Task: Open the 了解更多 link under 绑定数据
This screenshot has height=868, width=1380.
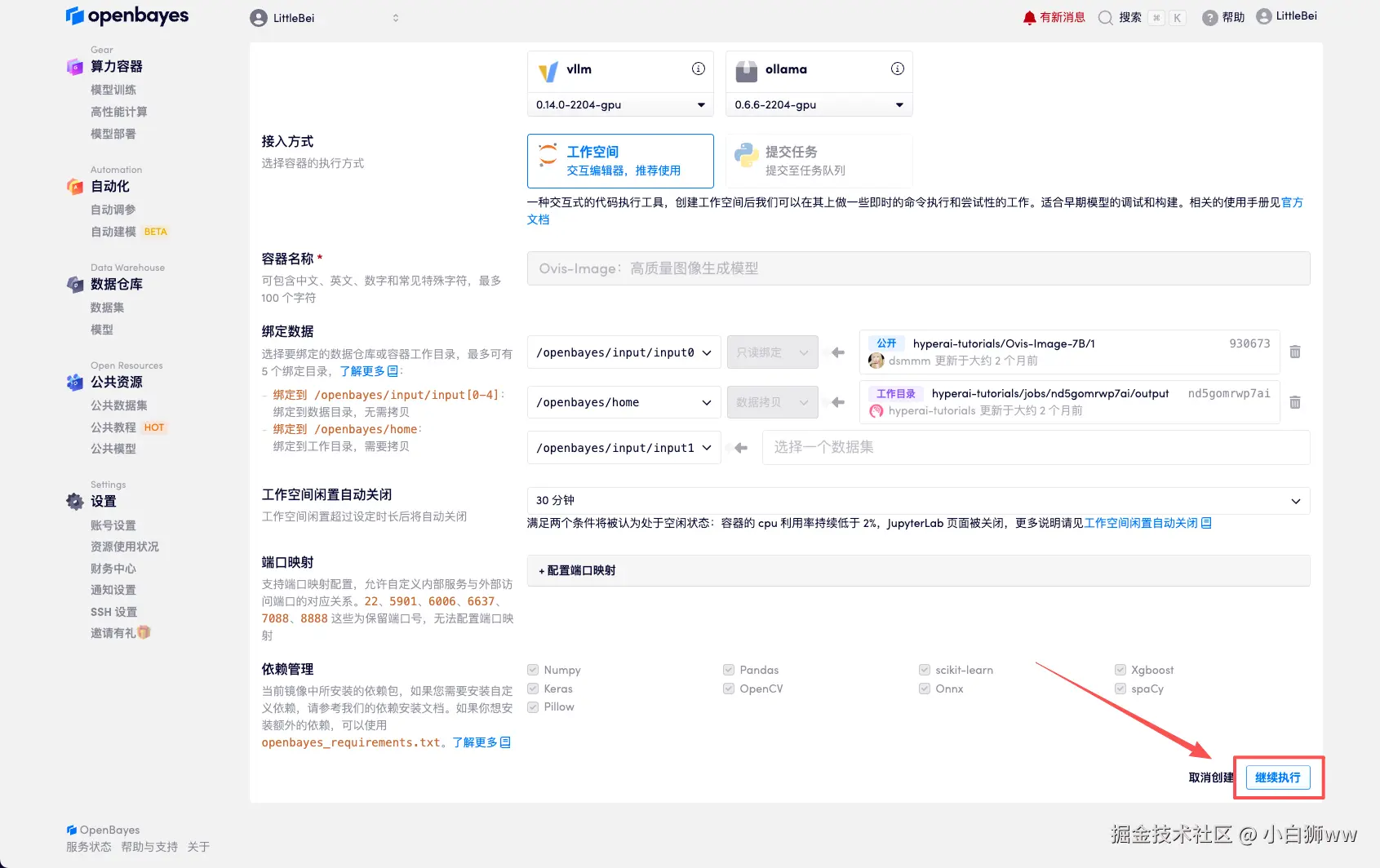Action: pos(368,371)
